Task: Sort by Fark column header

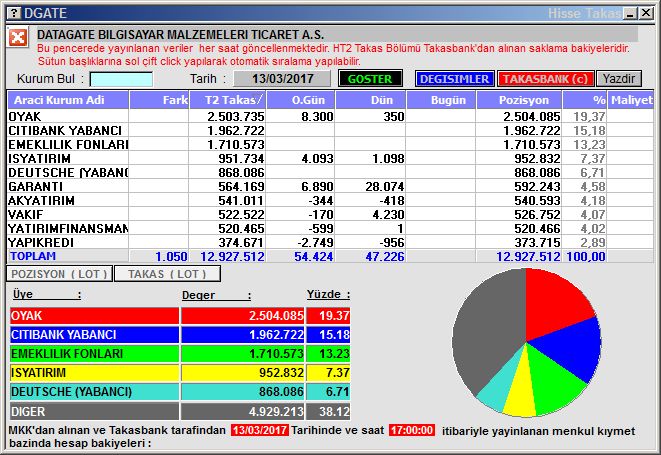Action: 159,100
